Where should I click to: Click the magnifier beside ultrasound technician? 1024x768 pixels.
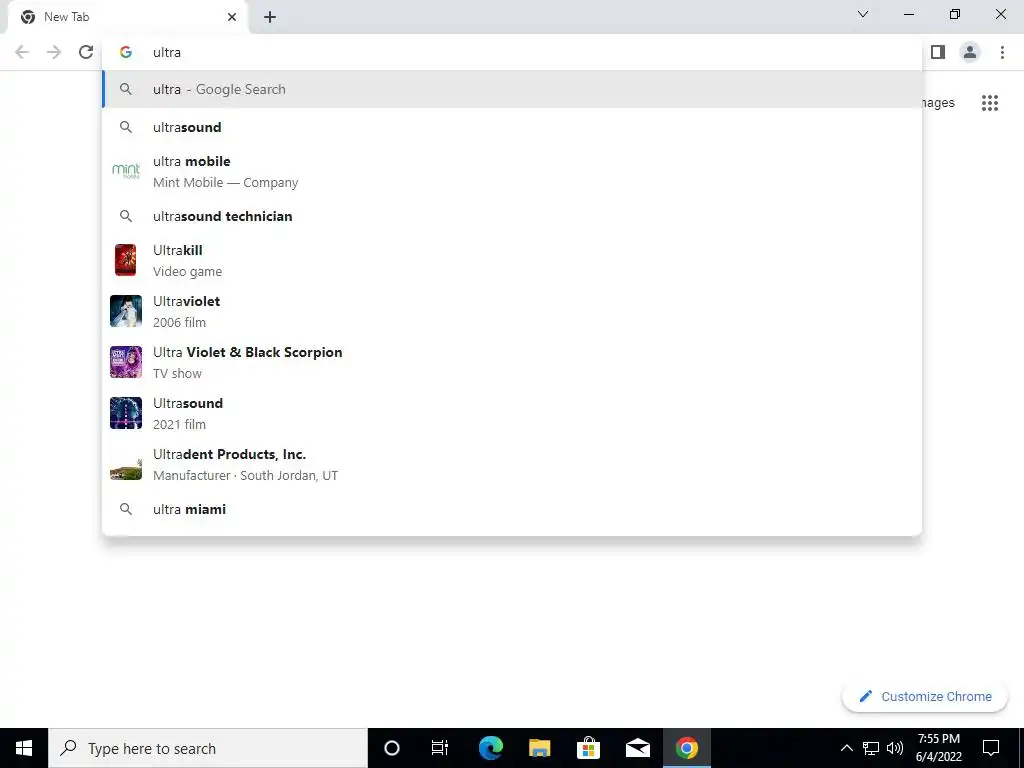pos(126,216)
